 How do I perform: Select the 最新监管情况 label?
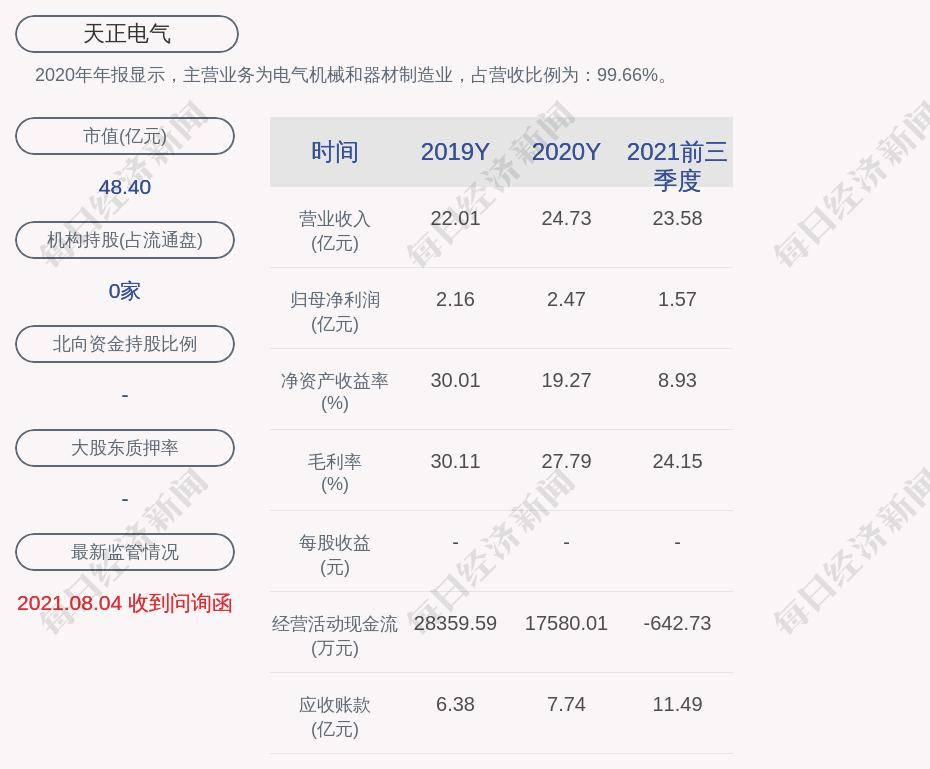pos(125,552)
